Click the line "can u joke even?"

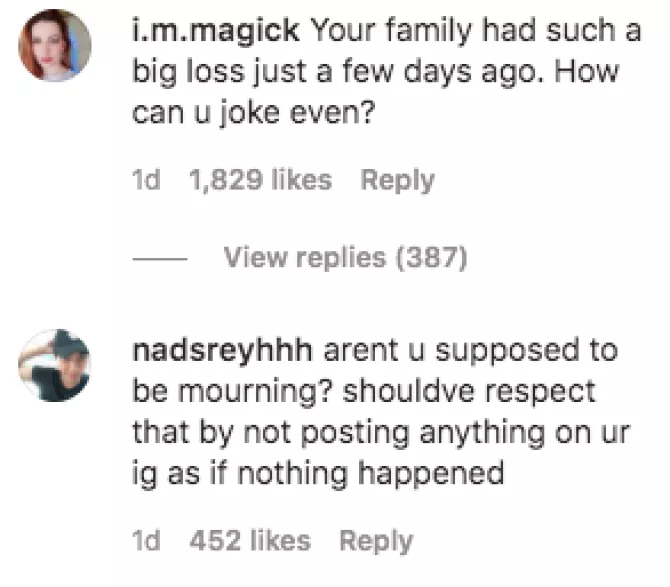(x=253, y=113)
